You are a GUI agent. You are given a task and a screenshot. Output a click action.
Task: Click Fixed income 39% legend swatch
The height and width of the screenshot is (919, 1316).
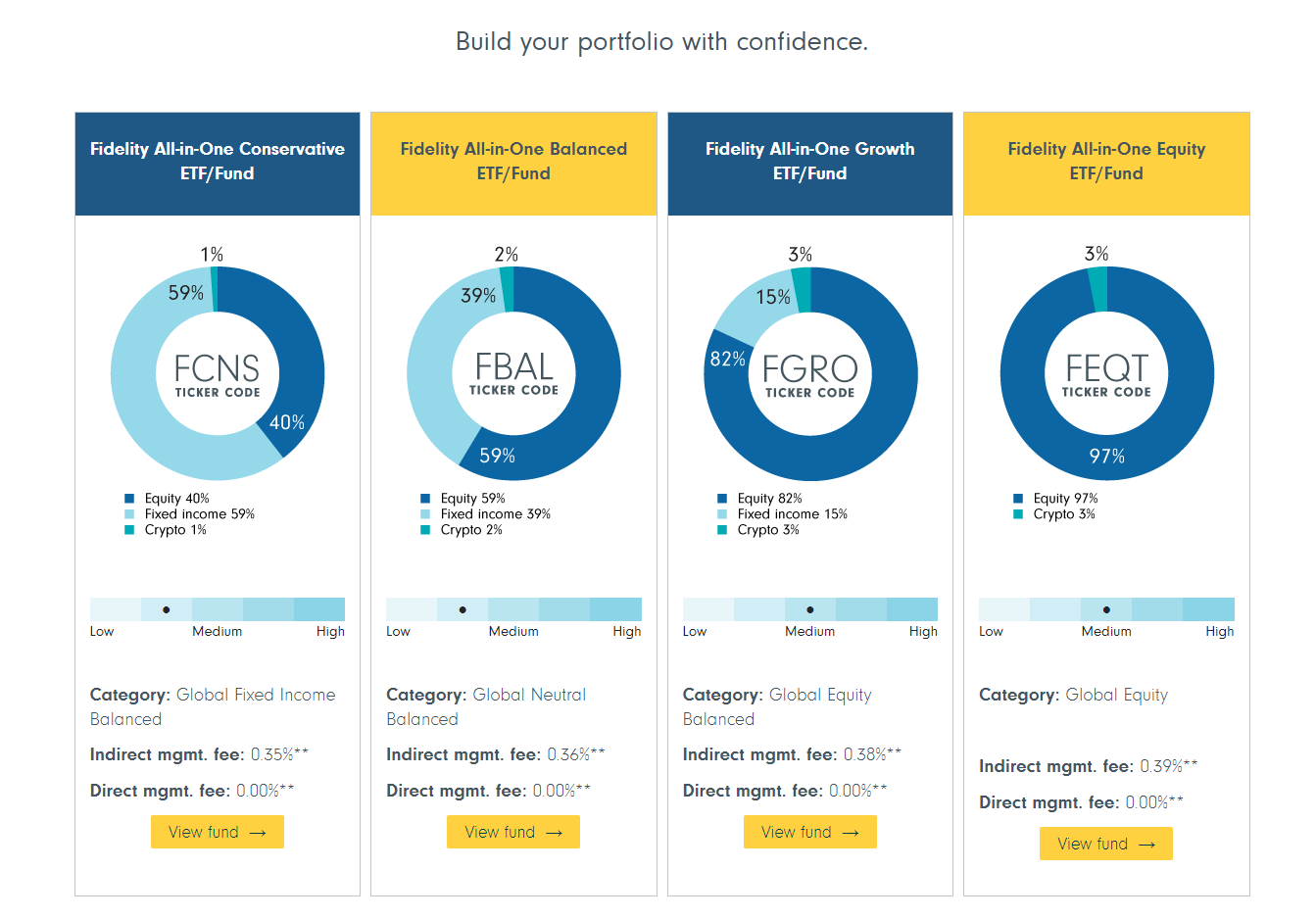coord(425,514)
